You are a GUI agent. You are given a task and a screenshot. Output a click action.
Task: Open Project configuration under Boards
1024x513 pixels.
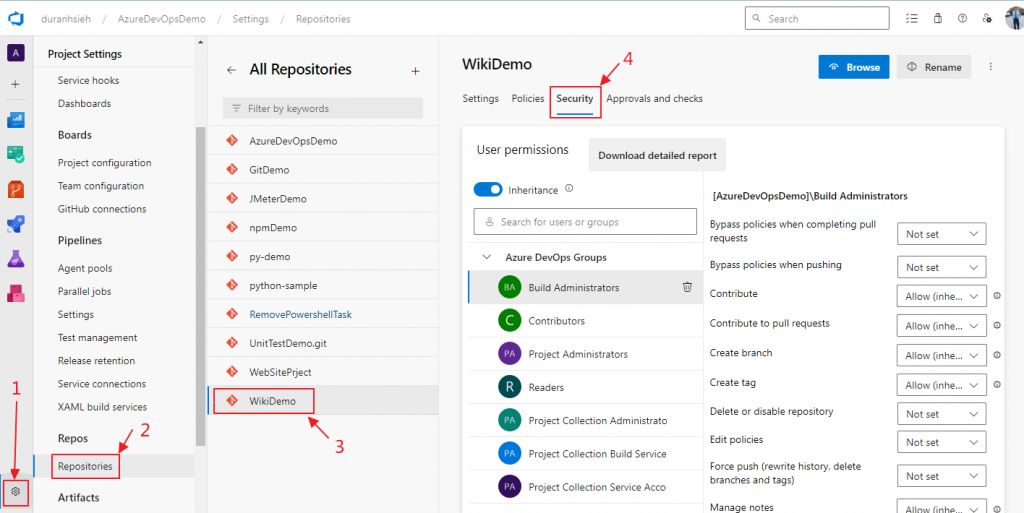(104, 163)
